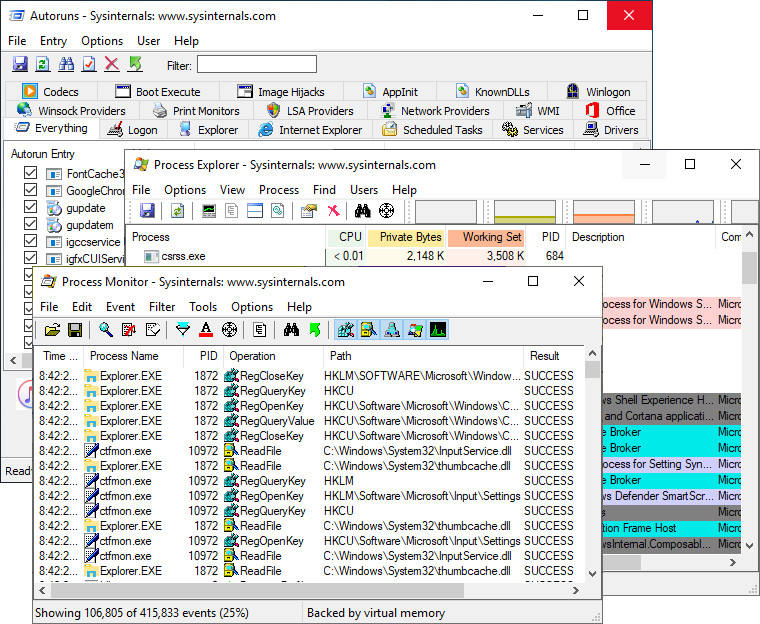Screen dimensions: 760x624
Task: Open the Event menu in Process Monitor
Action: (x=120, y=307)
